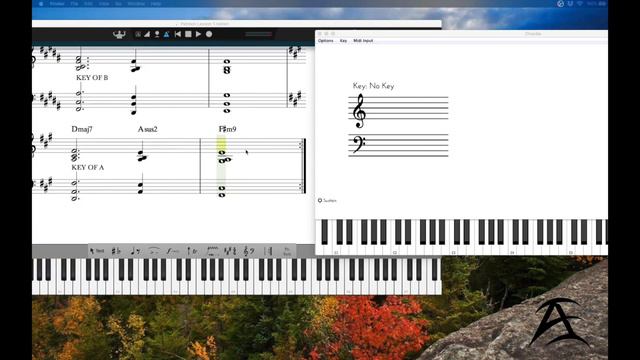Click the chord window title bar
The image size is (640, 360).
[461, 33]
